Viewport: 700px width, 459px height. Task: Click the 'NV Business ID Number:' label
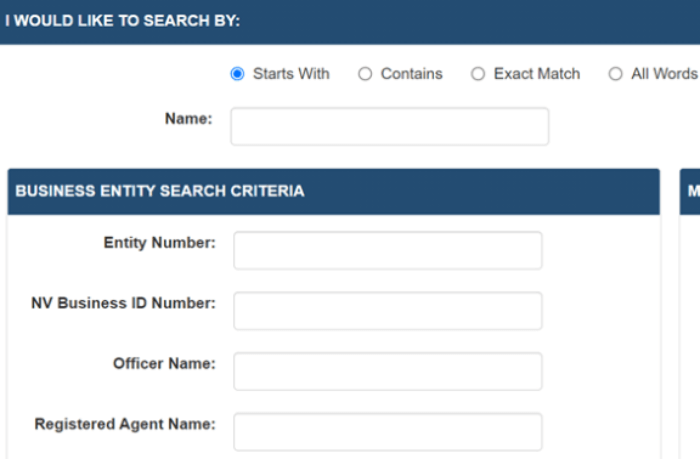[123, 303]
